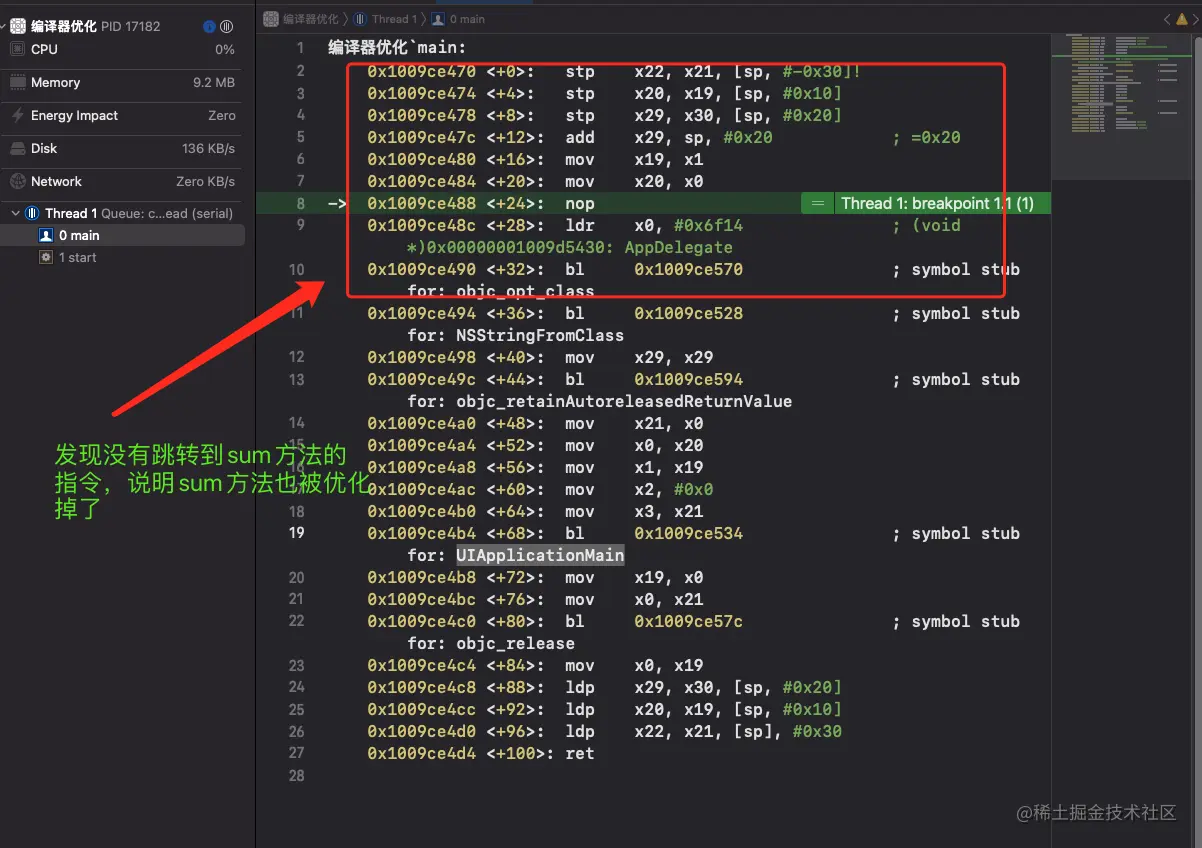Click the 'objc_release' symbol text

[x=515, y=643]
